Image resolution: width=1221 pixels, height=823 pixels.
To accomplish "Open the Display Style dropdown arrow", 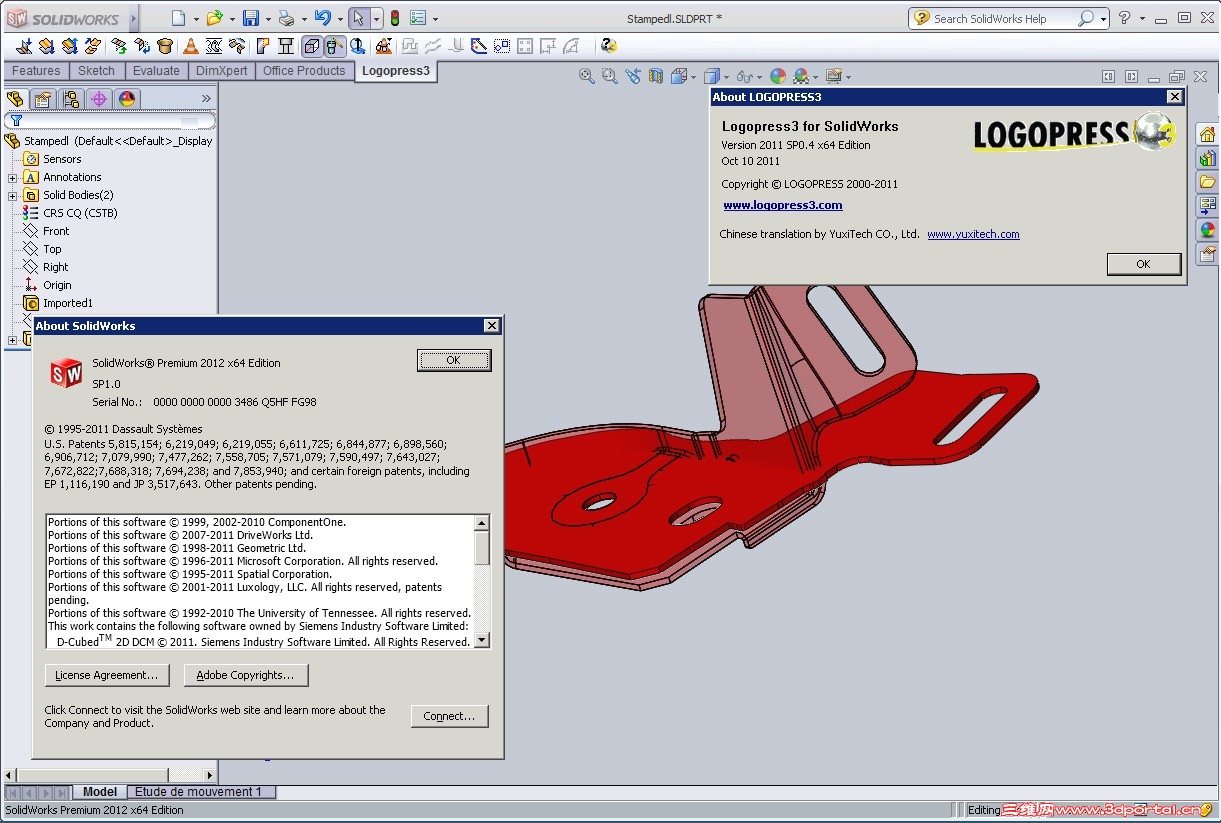I will coord(726,77).
